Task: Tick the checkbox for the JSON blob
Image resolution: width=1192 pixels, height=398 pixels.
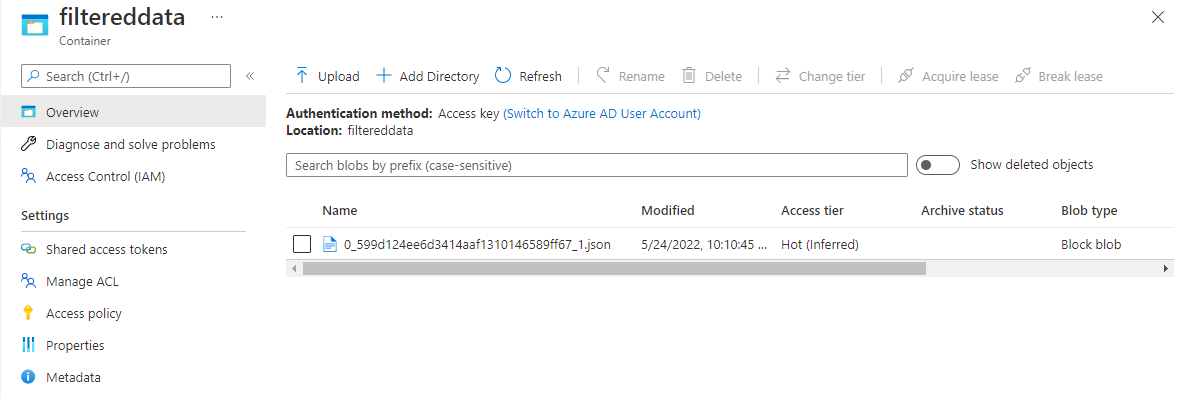Action: click(x=302, y=244)
